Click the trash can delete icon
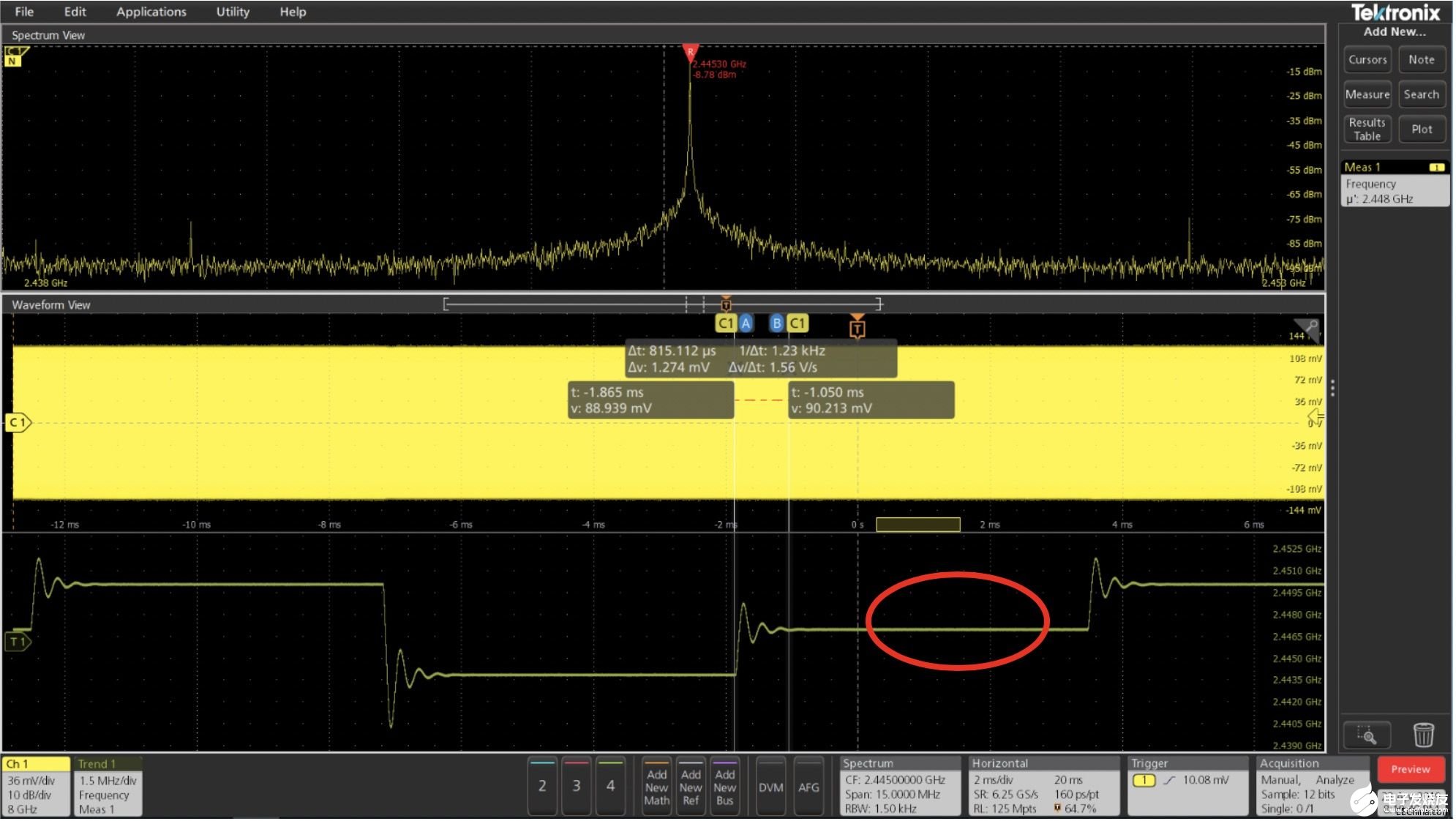Screen dimensions: 1456x821 click(x=1423, y=734)
